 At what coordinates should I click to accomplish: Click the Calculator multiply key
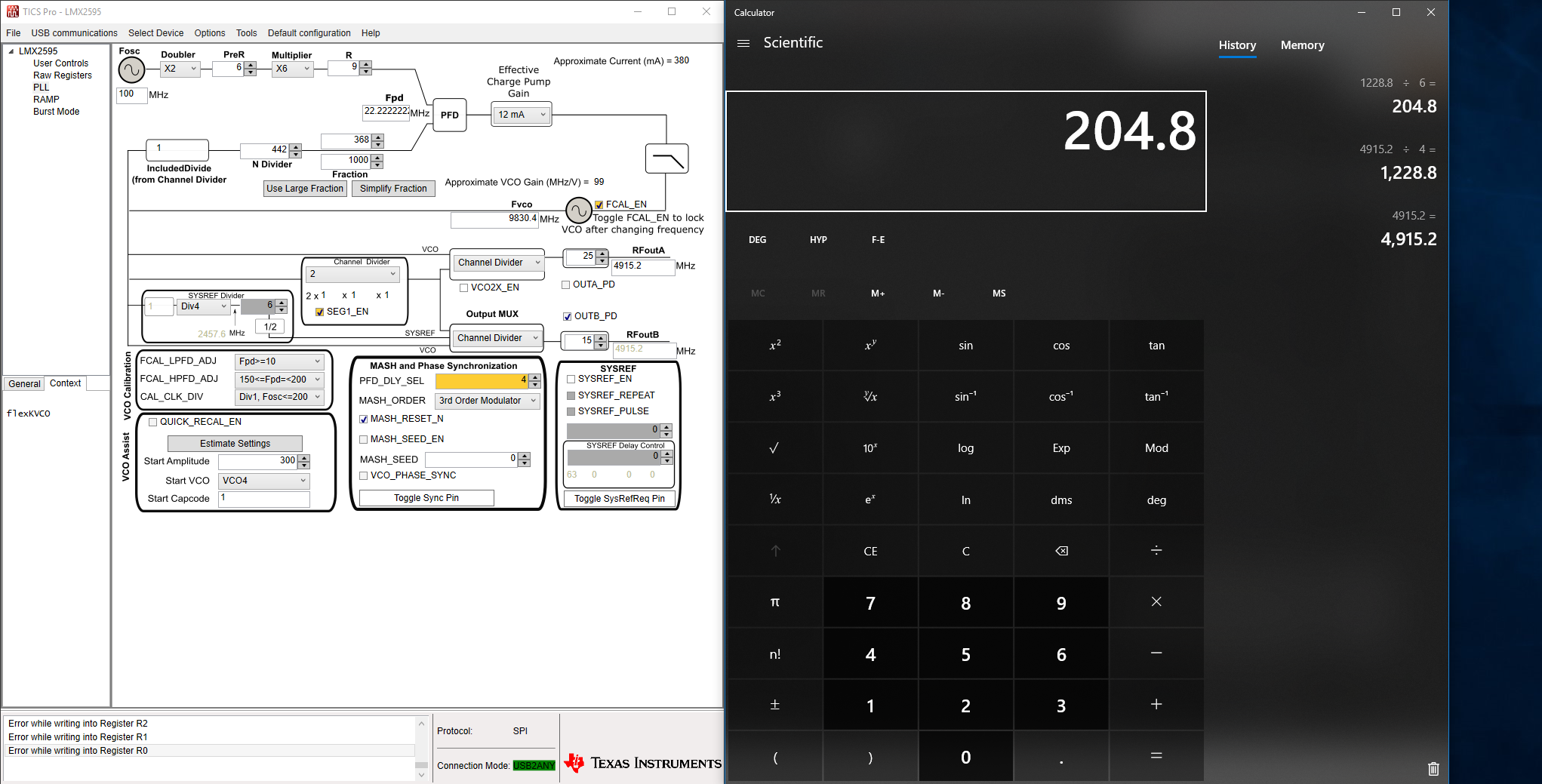click(1156, 602)
